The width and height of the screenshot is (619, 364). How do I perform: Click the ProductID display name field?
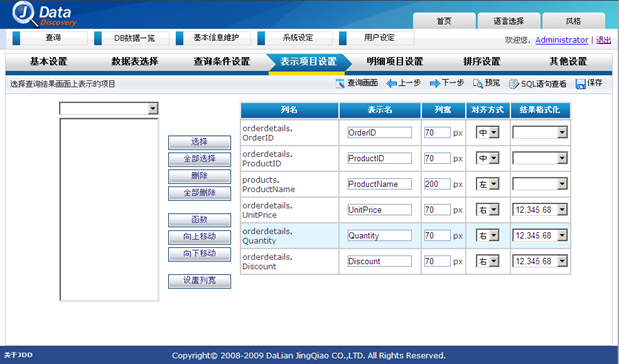pyautogui.click(x=379, y=158)
